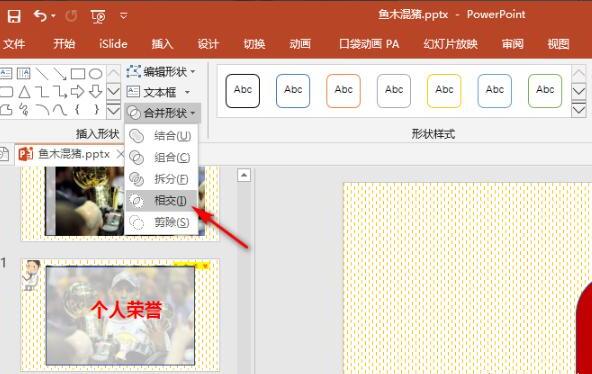Select the 个人荣誉 slide thumbnail

tap(120, 315)
